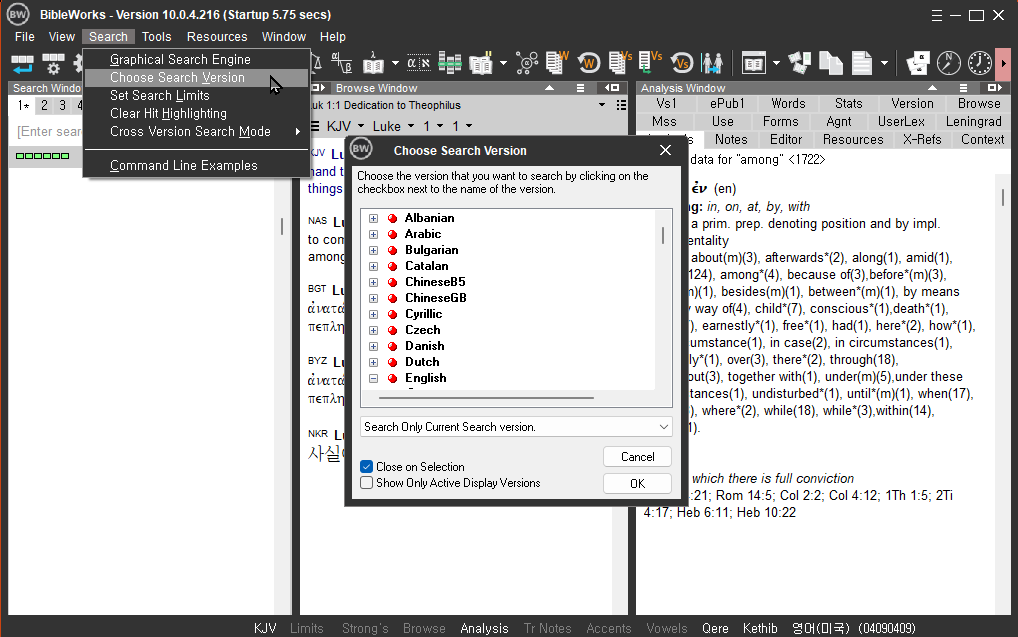Click the stacked pages with orange W icon
Image resolution: width=1018 pixels, height=637 pixels.
(557, 63)
